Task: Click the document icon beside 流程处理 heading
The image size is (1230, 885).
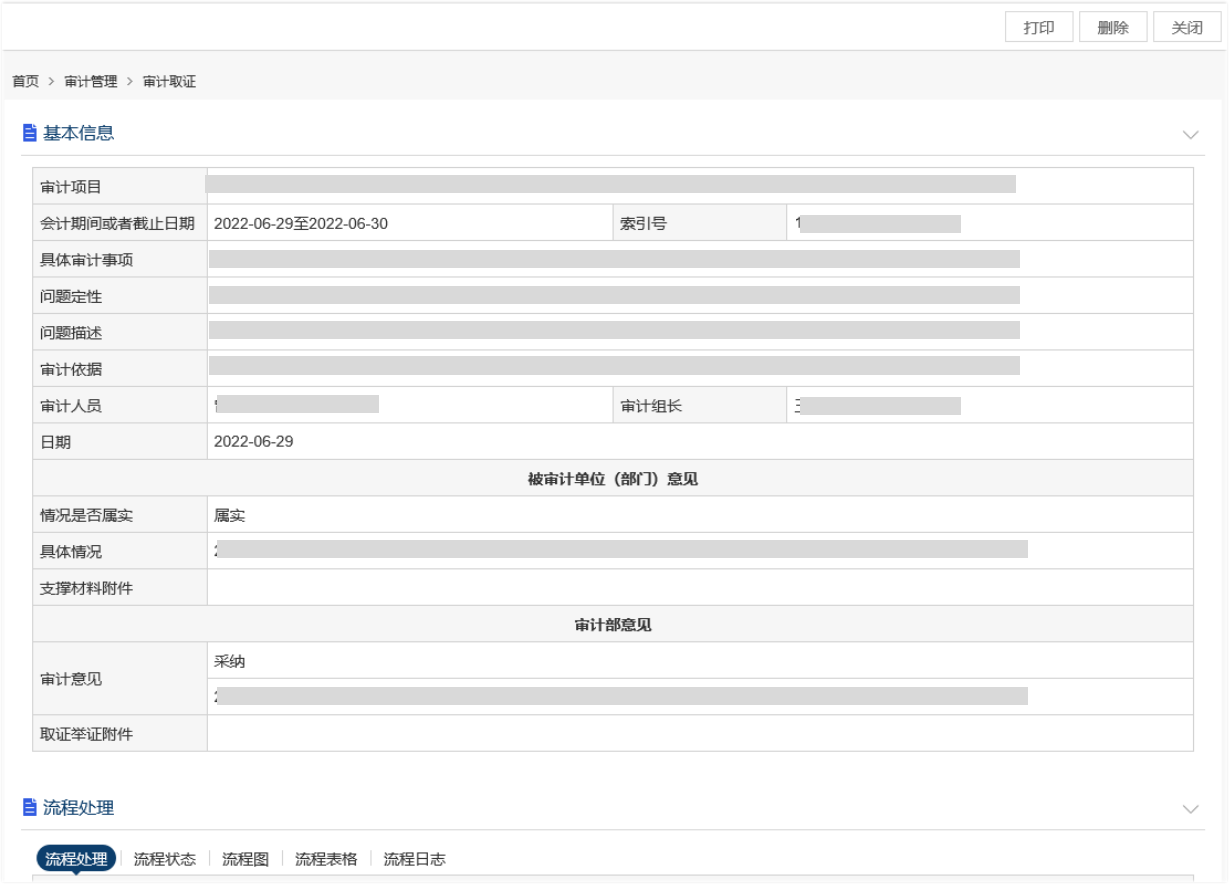Action: pos(30,808)
